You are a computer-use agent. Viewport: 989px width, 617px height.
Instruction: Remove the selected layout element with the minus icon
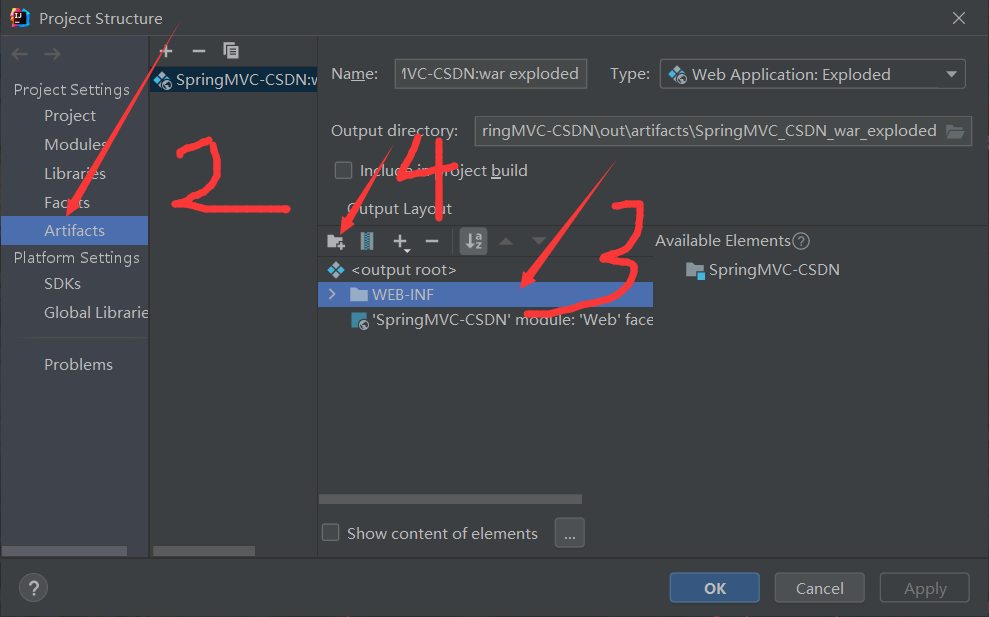coord(432,242)
